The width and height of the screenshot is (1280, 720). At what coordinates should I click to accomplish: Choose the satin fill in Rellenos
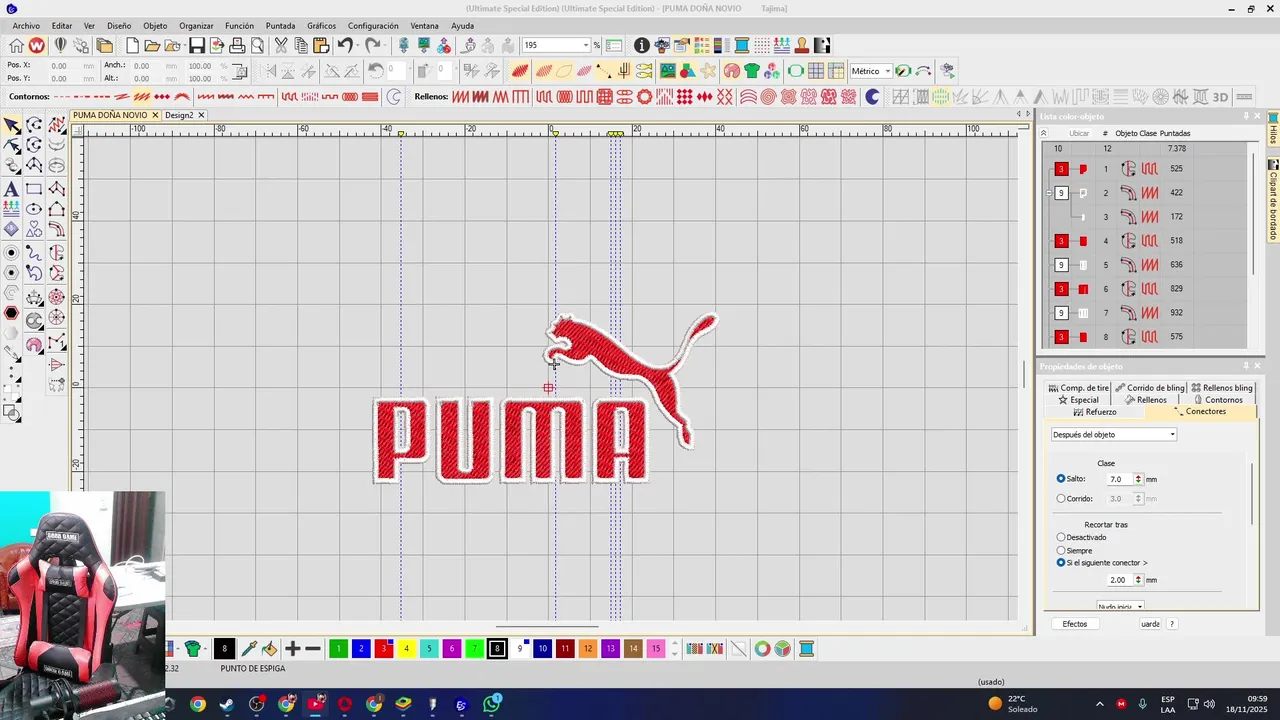pos(461,97)
